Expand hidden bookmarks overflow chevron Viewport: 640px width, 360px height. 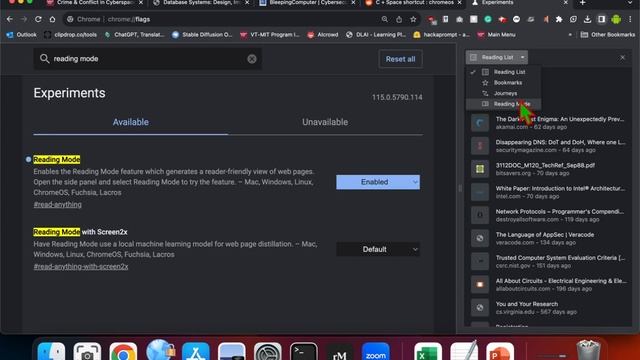(x=570, y=35)
